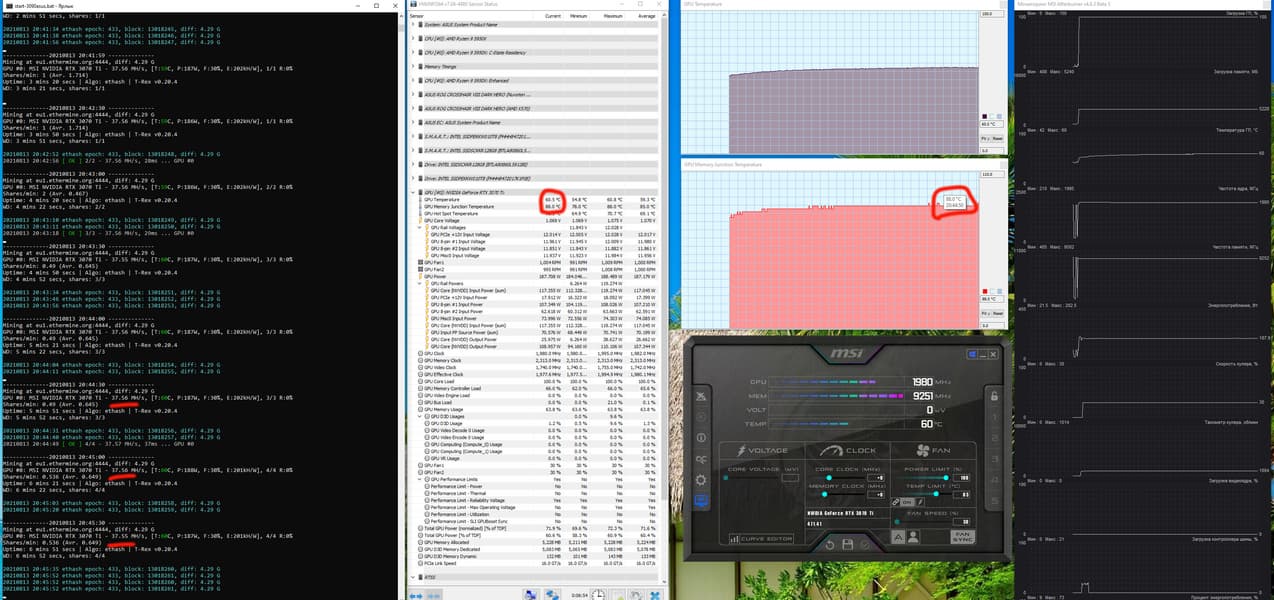
Task: Select Afterburner profile slot 3
Action: [x=994, y=459]
